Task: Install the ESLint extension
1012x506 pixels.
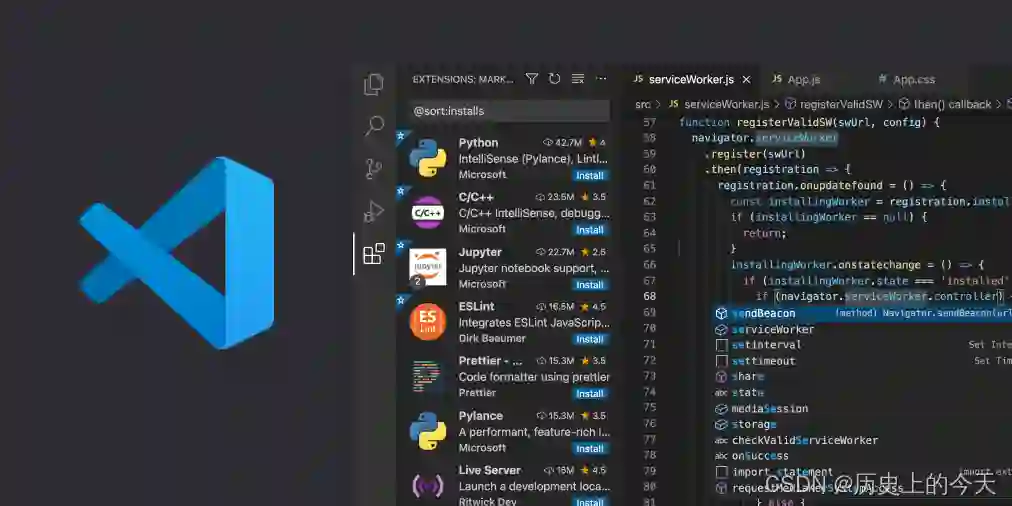Action: point(589,339)
